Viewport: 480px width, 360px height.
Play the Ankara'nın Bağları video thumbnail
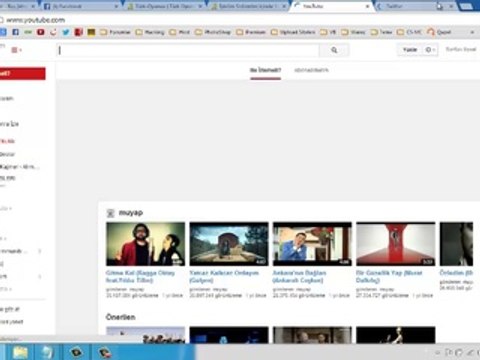point(312,244)
